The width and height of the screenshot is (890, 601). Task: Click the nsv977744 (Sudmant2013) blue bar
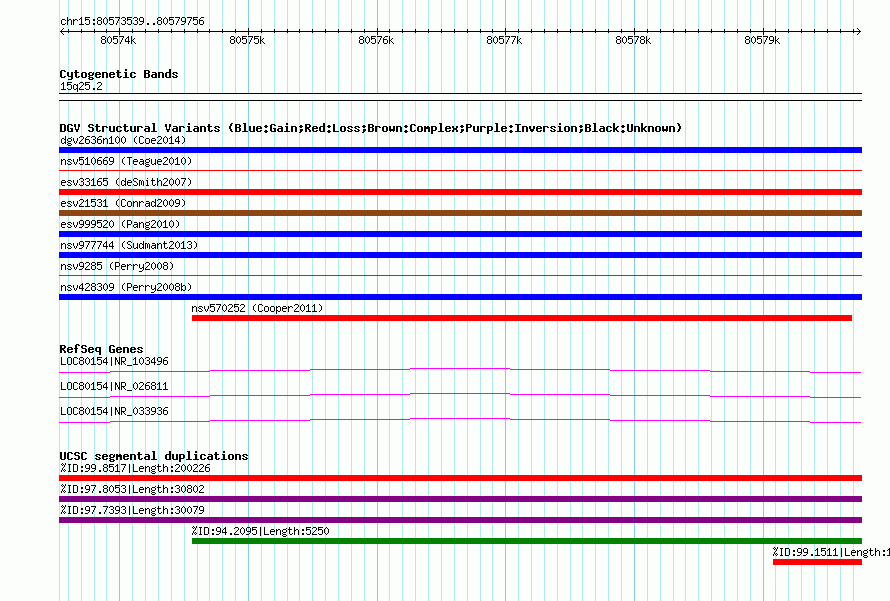[460, 255]
